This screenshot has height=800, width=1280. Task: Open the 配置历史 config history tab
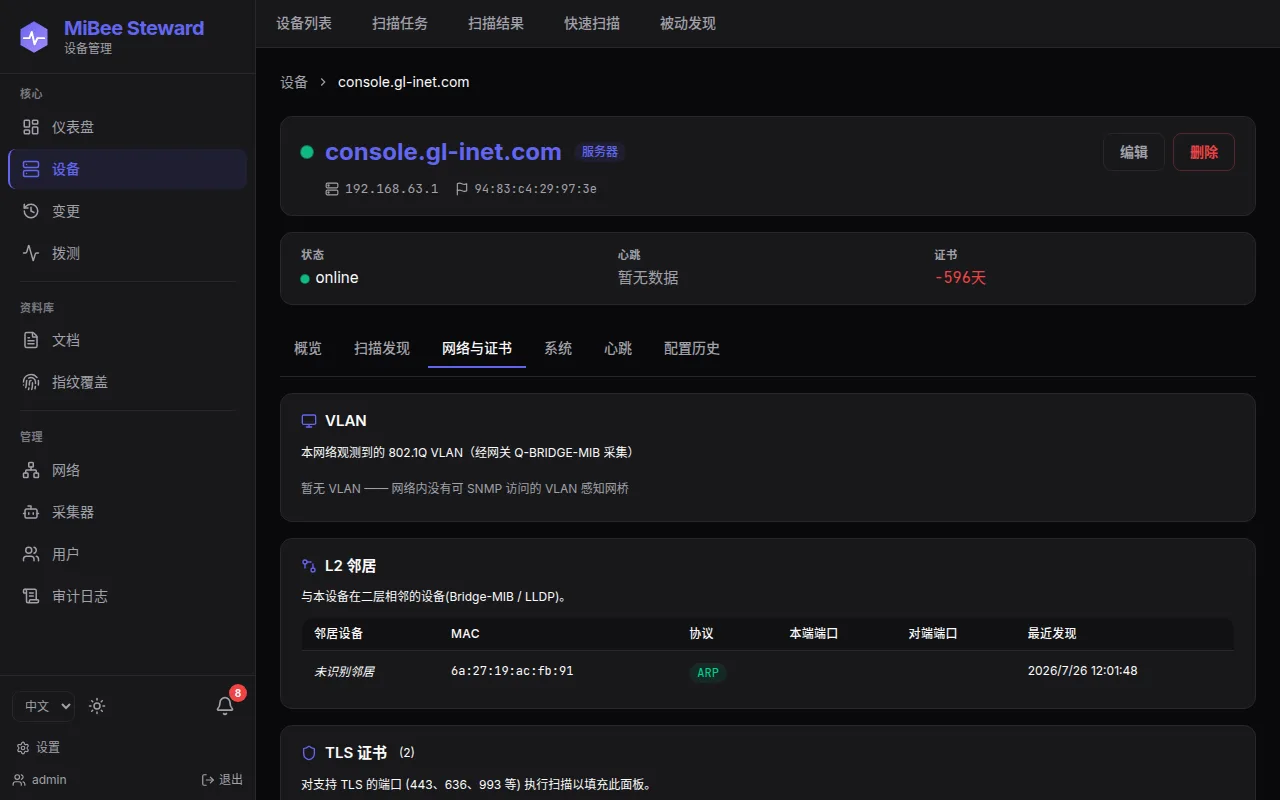692,348
